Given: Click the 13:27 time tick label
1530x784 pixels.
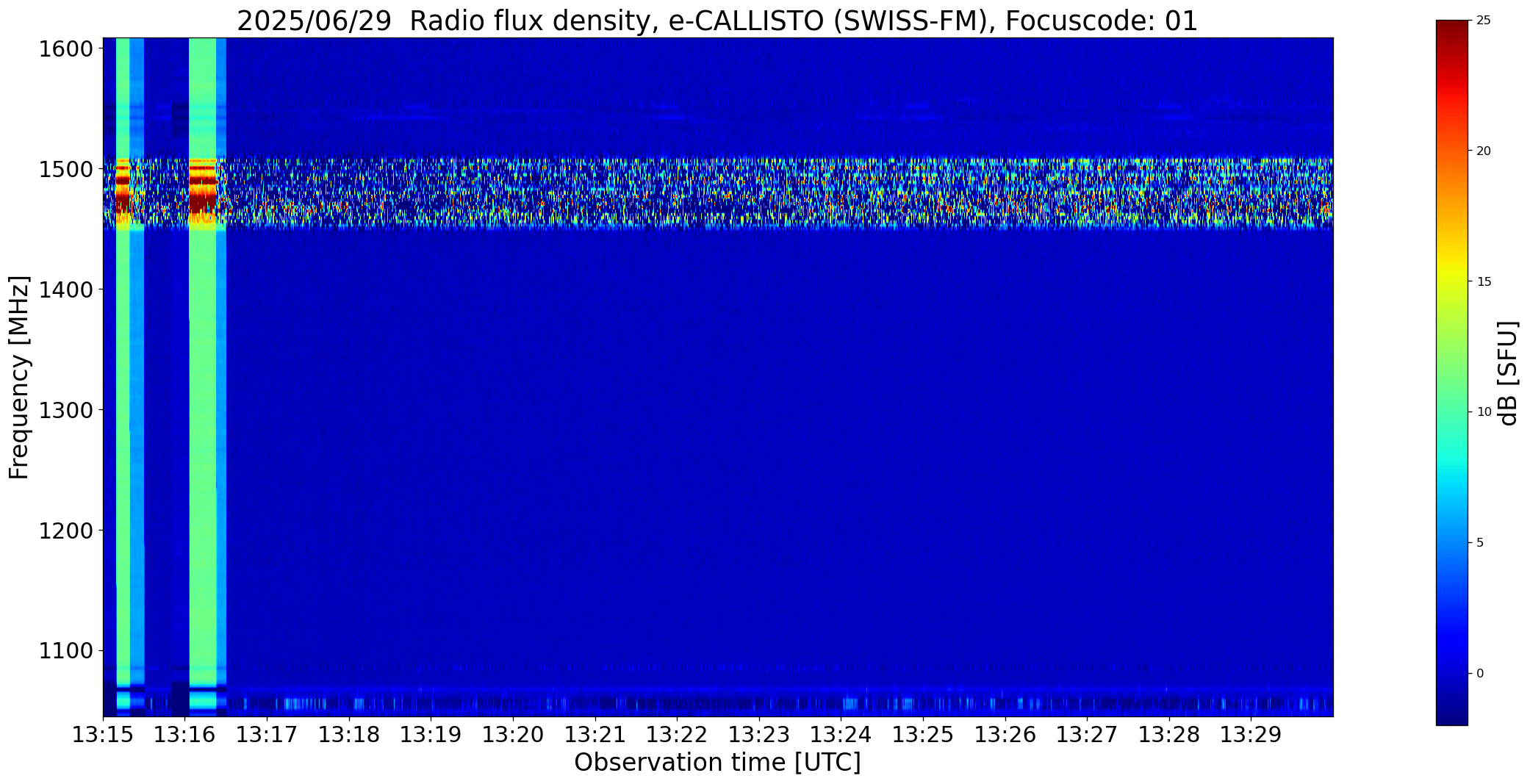Looking at the screenshot, I should pyautogui.click(x=1088, y=735).
